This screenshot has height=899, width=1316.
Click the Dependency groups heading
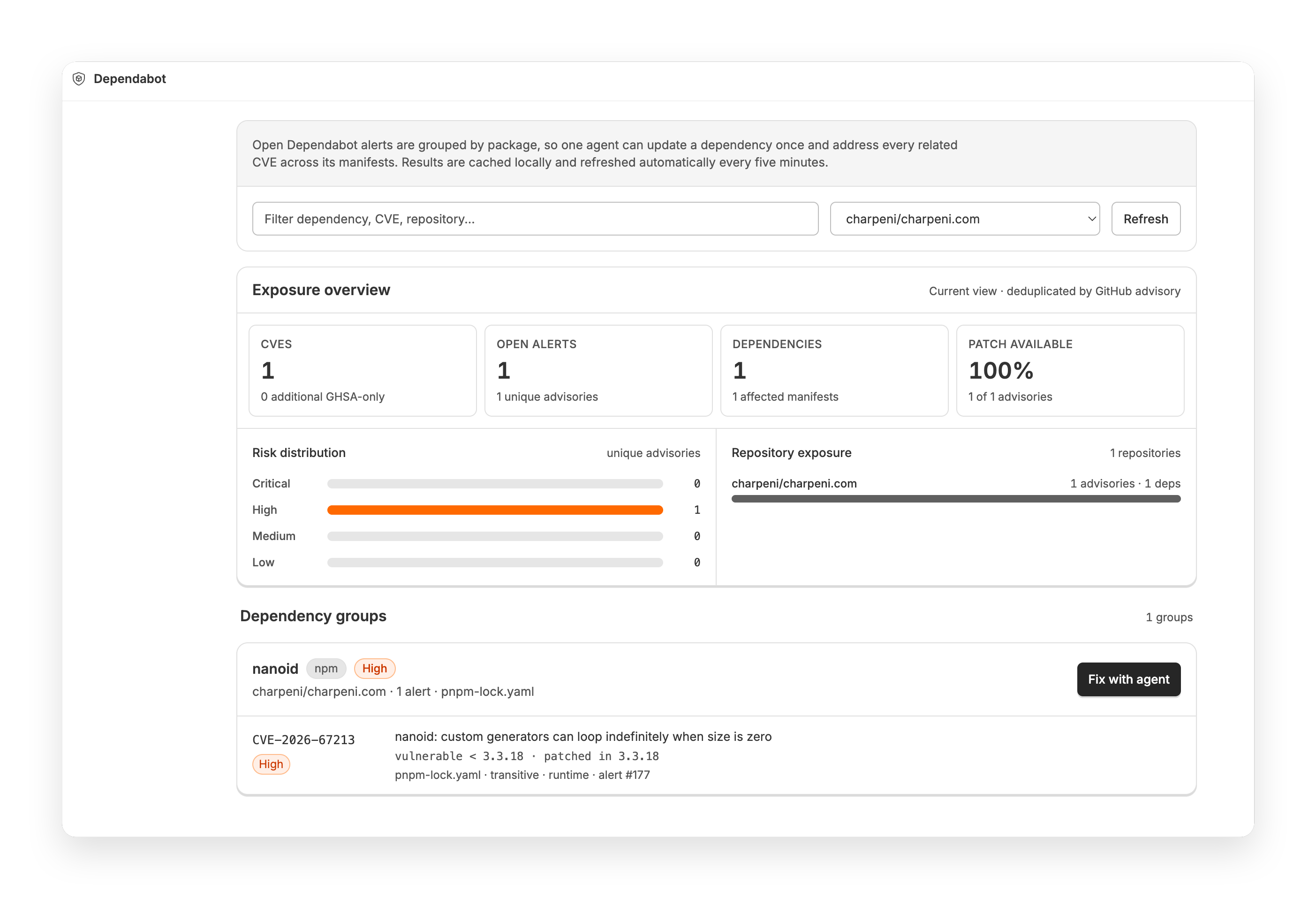point(313,616)
